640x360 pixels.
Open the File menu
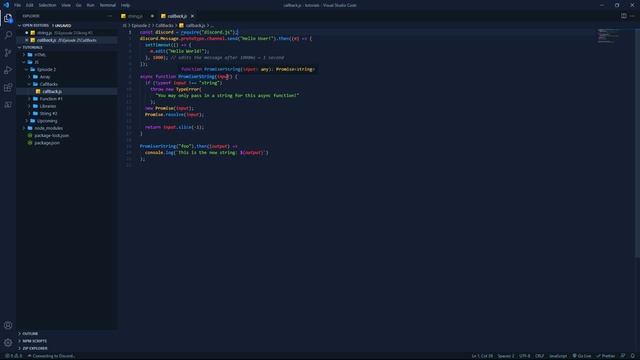pyautogui.click(x=18, y=5)
